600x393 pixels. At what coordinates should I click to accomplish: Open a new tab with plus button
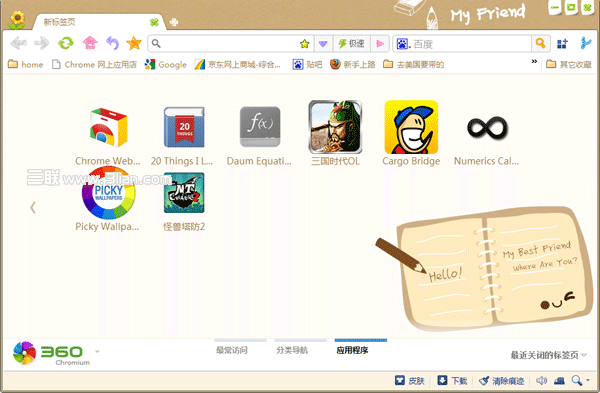tap(174, 22)
